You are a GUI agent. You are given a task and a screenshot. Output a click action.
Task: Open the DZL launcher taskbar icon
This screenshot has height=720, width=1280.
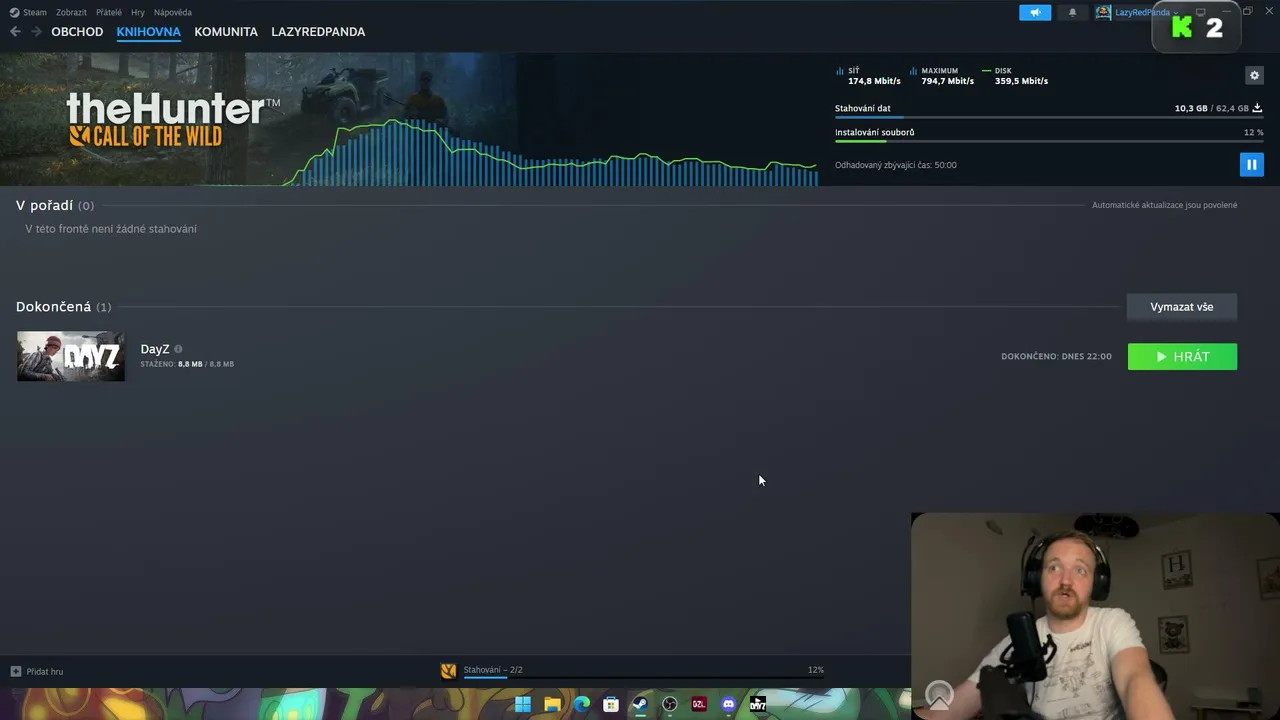click(x=699, y=704)
